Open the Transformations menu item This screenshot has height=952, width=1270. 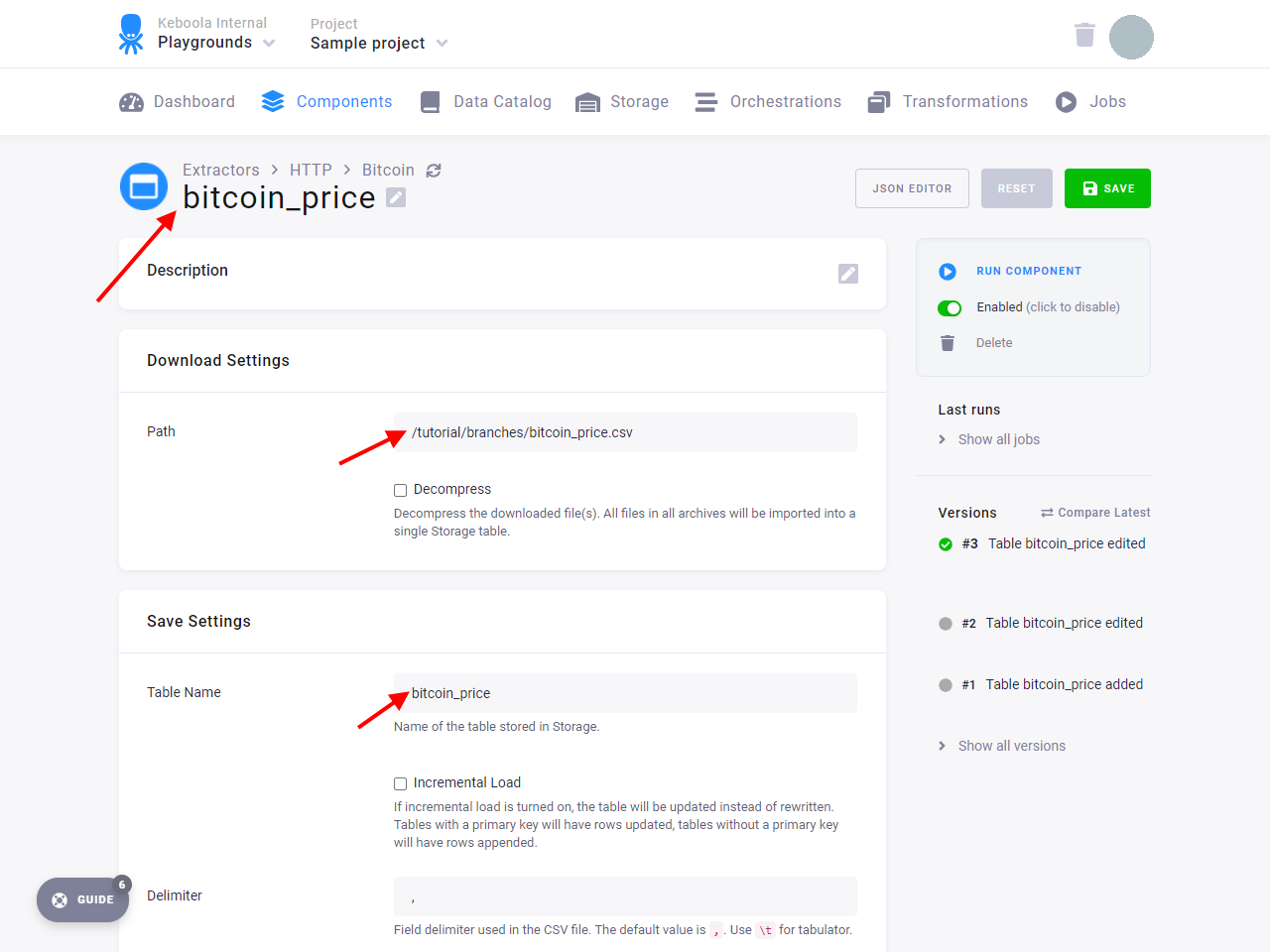click(x=948, y=102)
